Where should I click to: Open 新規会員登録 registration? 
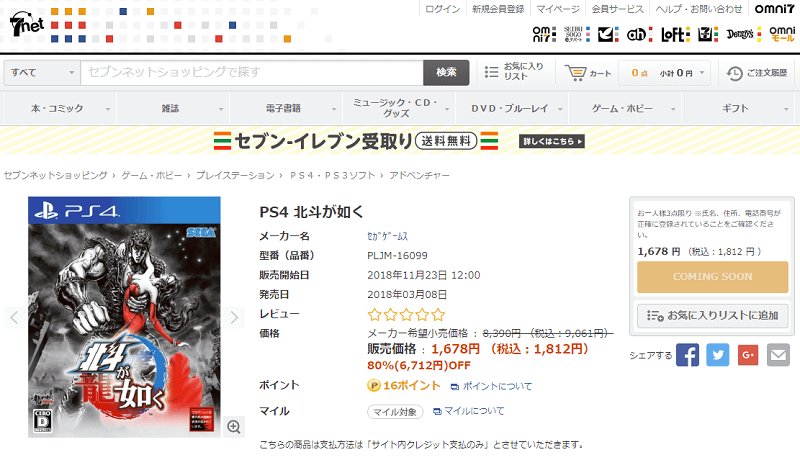coord(498,9)
